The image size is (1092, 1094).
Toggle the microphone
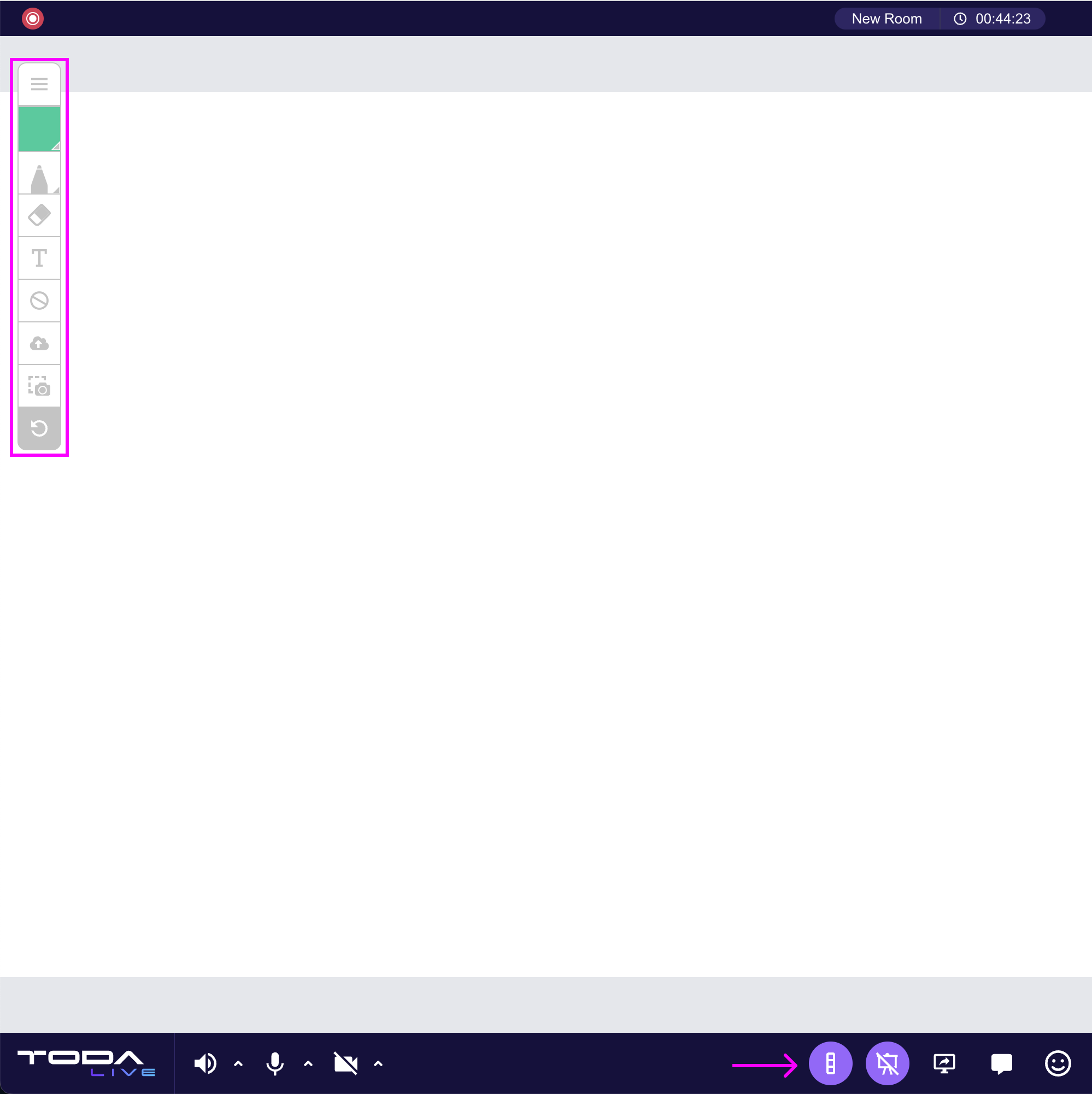(275, 1064)
